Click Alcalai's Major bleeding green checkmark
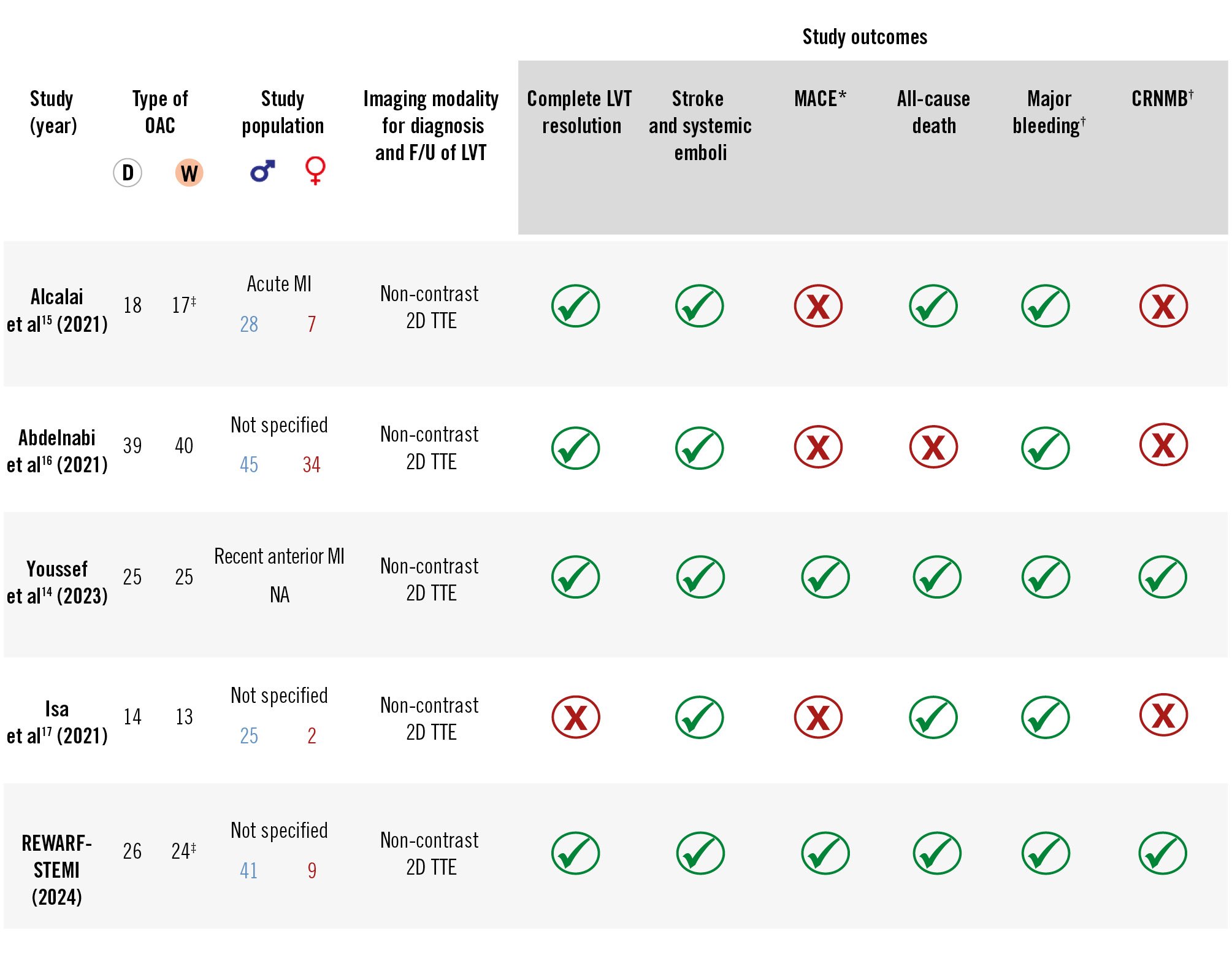Screen dimensions: 1232x955 pyautogui.click(x=1045, y=306)
